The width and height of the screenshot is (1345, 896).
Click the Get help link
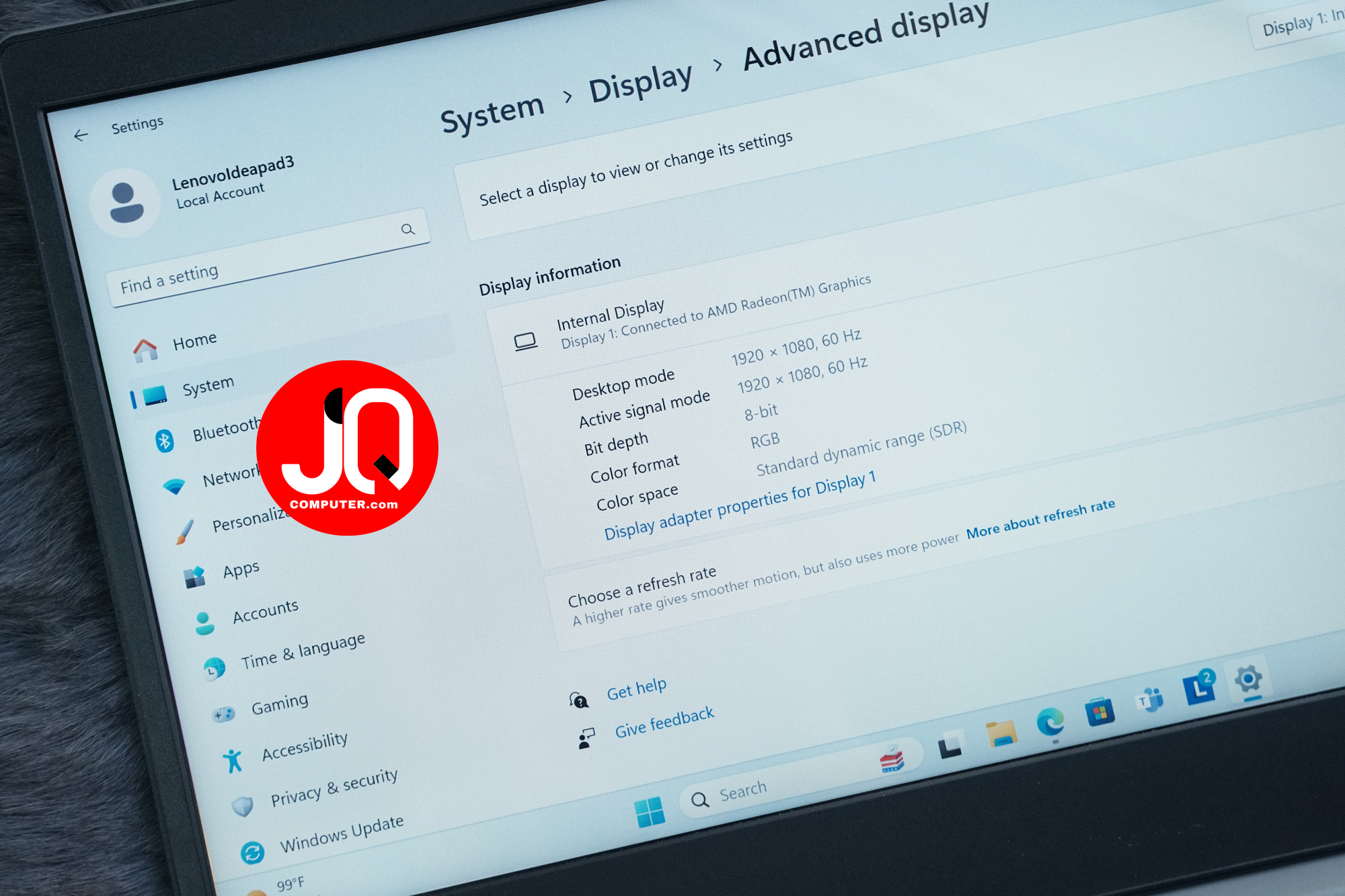click(636, 688)
